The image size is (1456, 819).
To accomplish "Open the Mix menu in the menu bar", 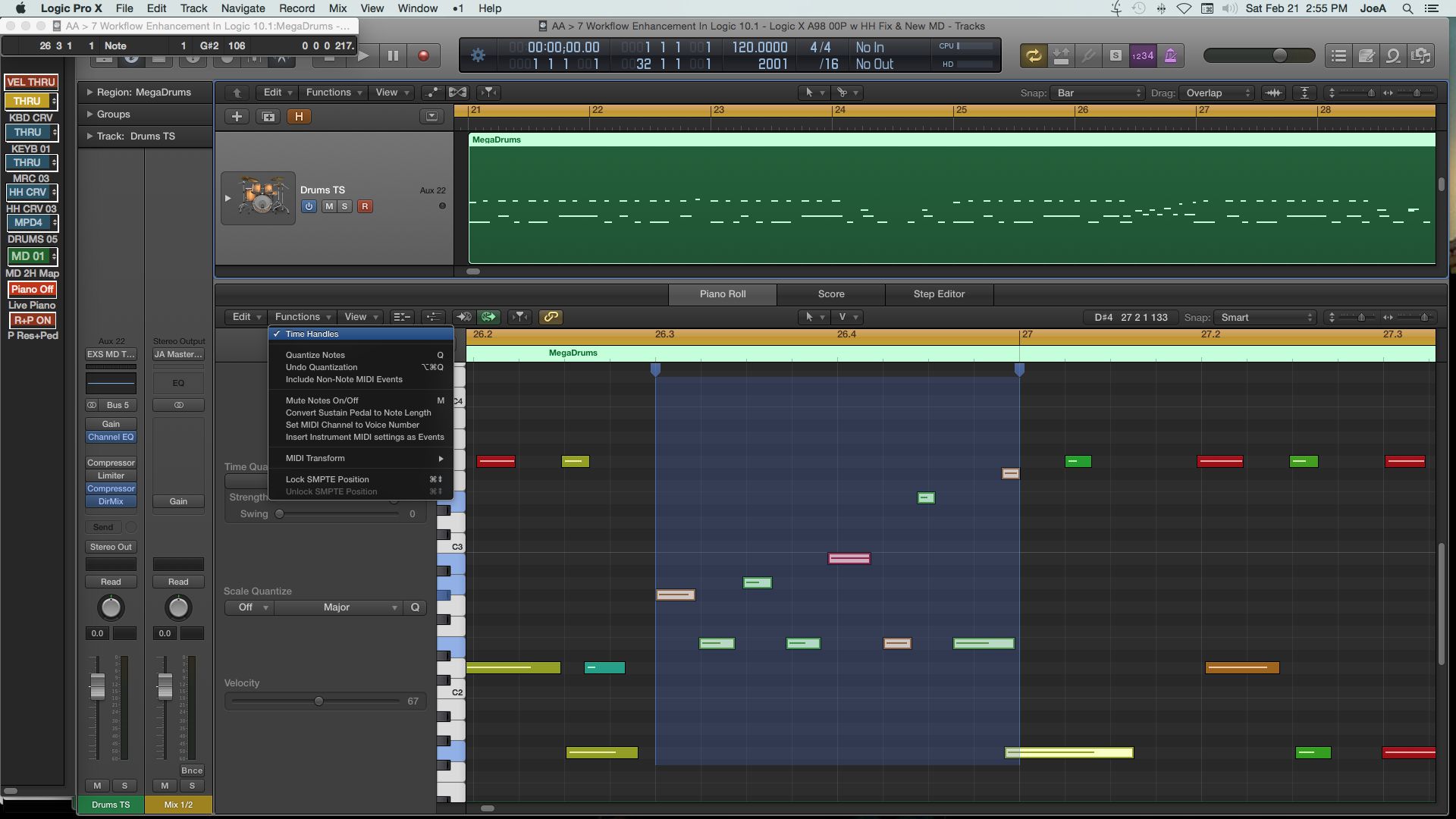I will click(337, 8).
